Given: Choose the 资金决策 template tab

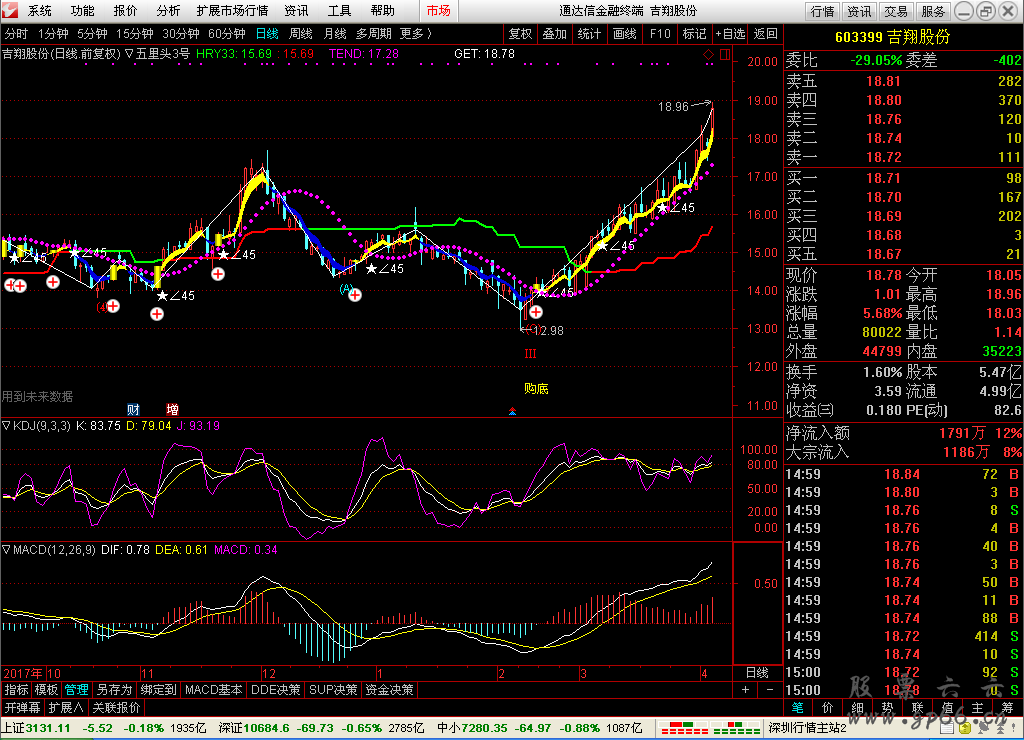Looking at the screenshot, I should 389,690.
